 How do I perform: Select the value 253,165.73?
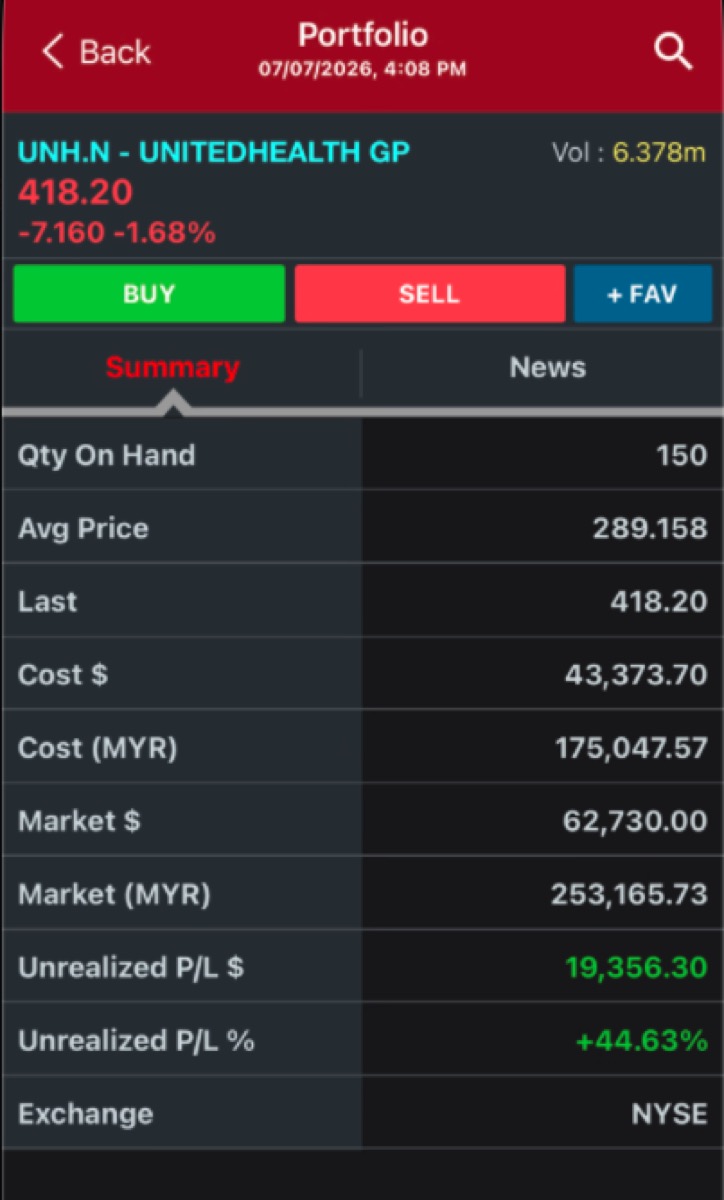630,894
